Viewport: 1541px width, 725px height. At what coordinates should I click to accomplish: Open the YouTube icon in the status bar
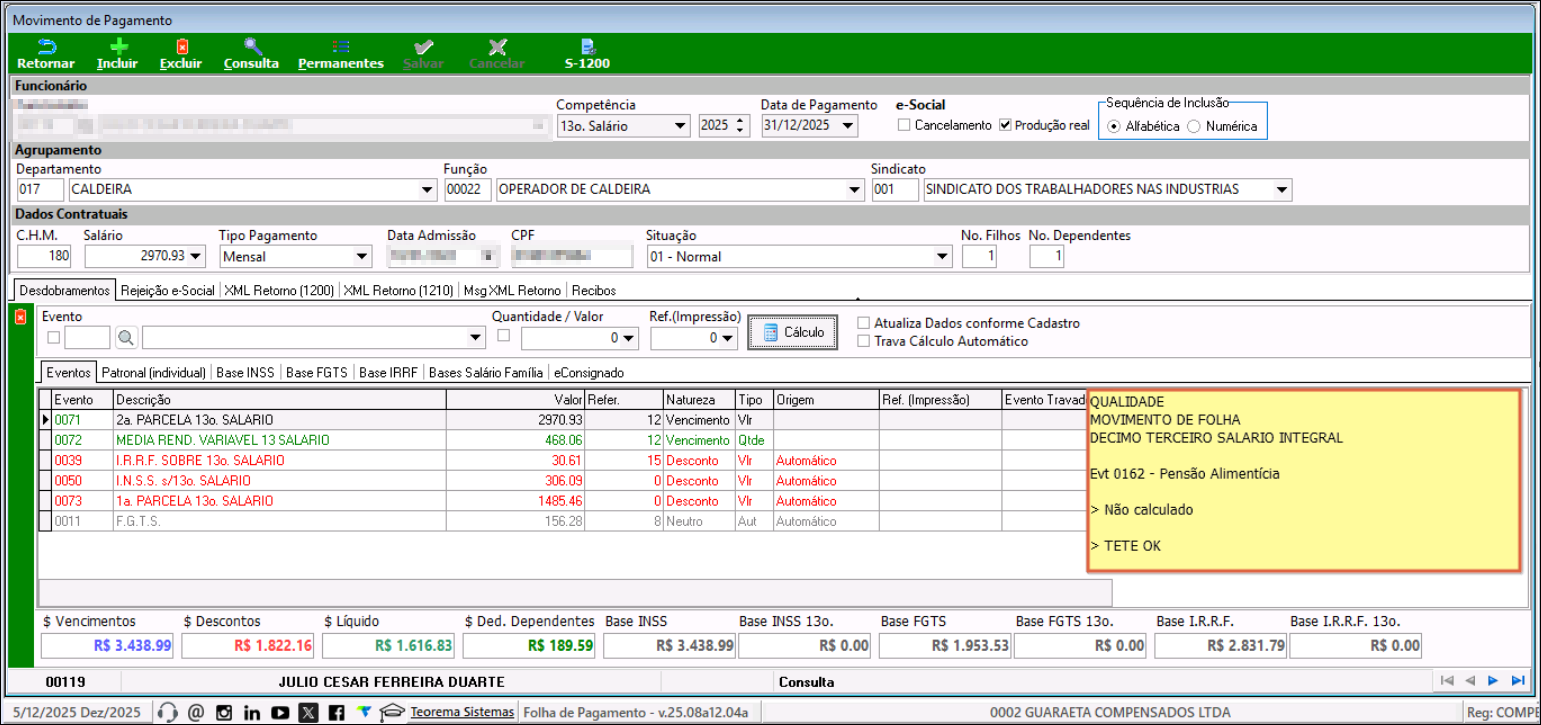coord(280,712)
